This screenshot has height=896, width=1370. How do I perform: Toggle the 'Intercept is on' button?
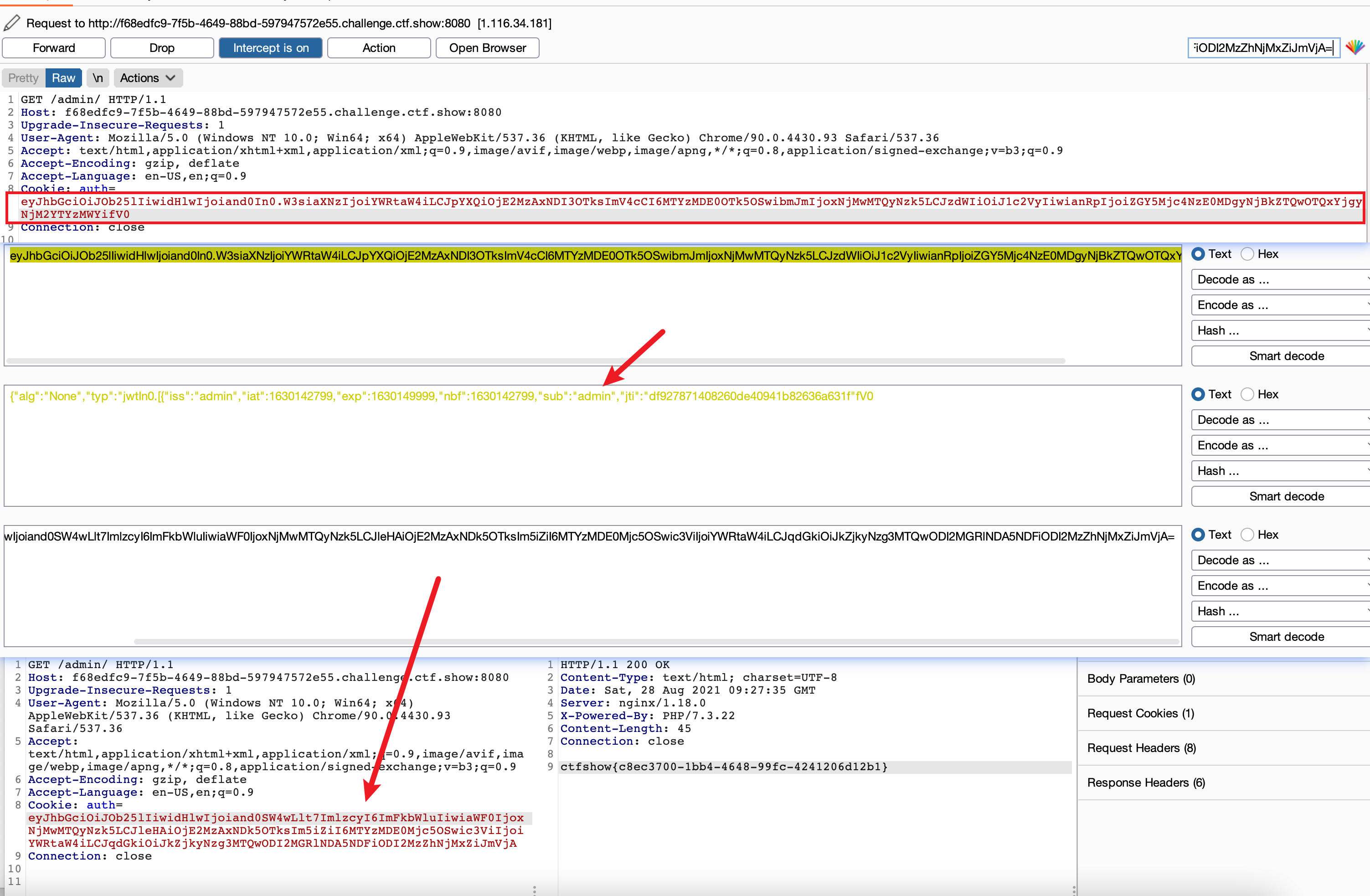pos(271,48)
